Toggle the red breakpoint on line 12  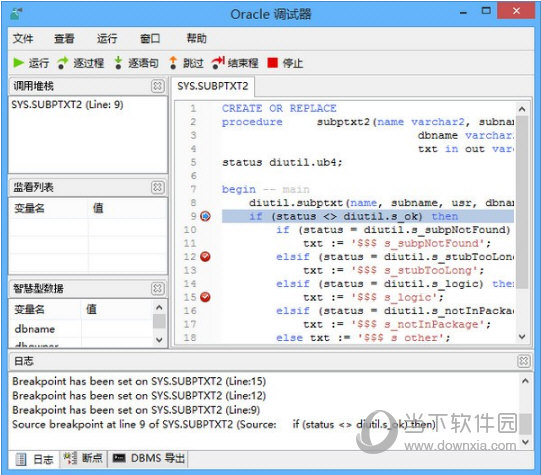click(x=205, y=257)
